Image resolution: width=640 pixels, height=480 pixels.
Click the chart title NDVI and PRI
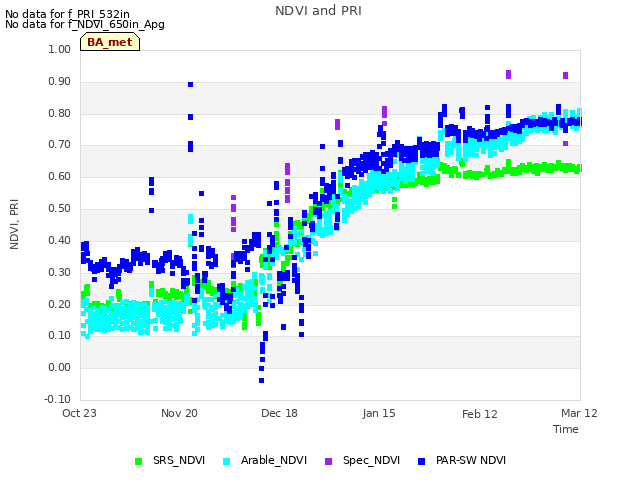[x=318, y=11]
